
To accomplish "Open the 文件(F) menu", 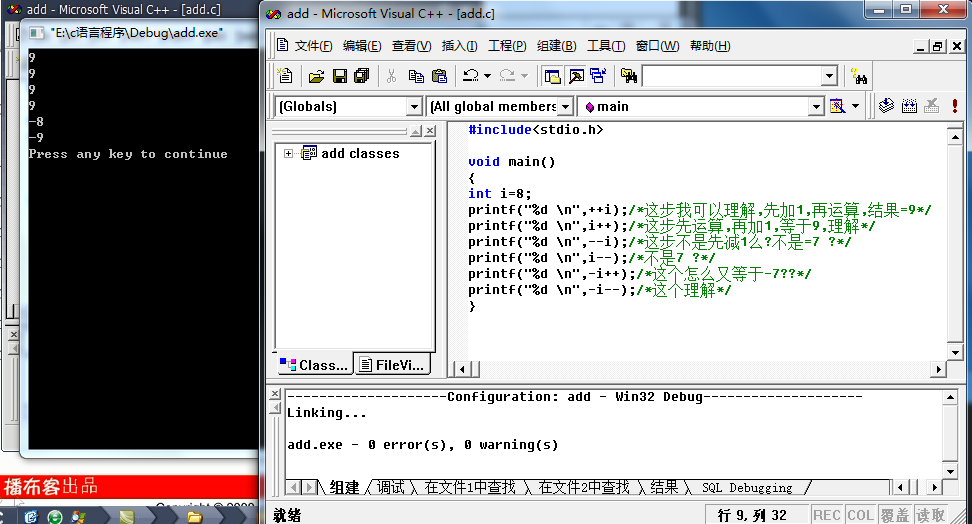I will point(313,46).
